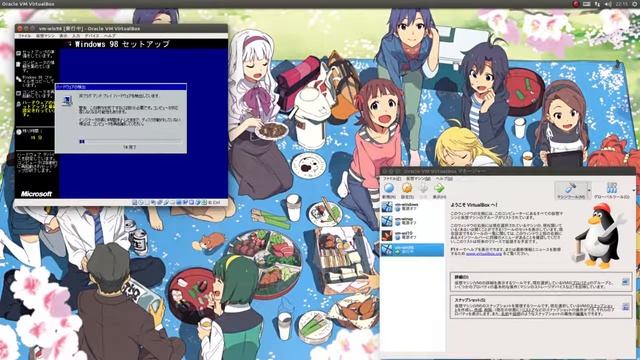
Task: Click icon at right of Snapshots panel
Action: point(625,307)
